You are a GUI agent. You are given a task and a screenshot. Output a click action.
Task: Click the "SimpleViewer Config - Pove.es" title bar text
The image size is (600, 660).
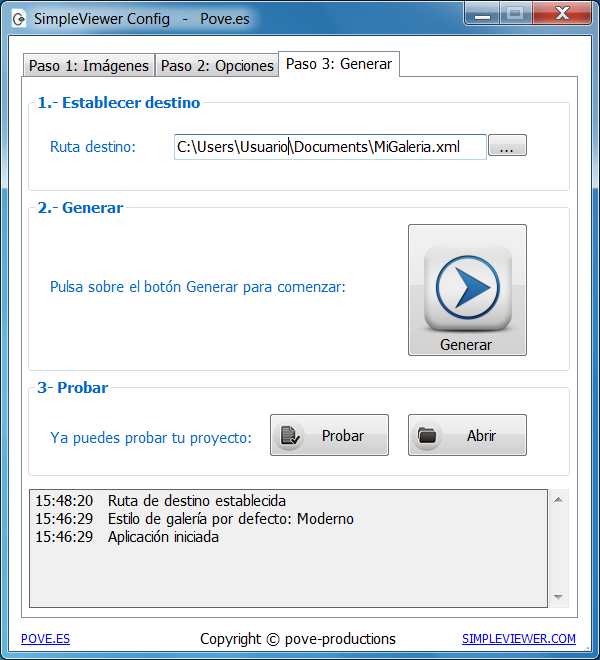(x=140, y=19)
